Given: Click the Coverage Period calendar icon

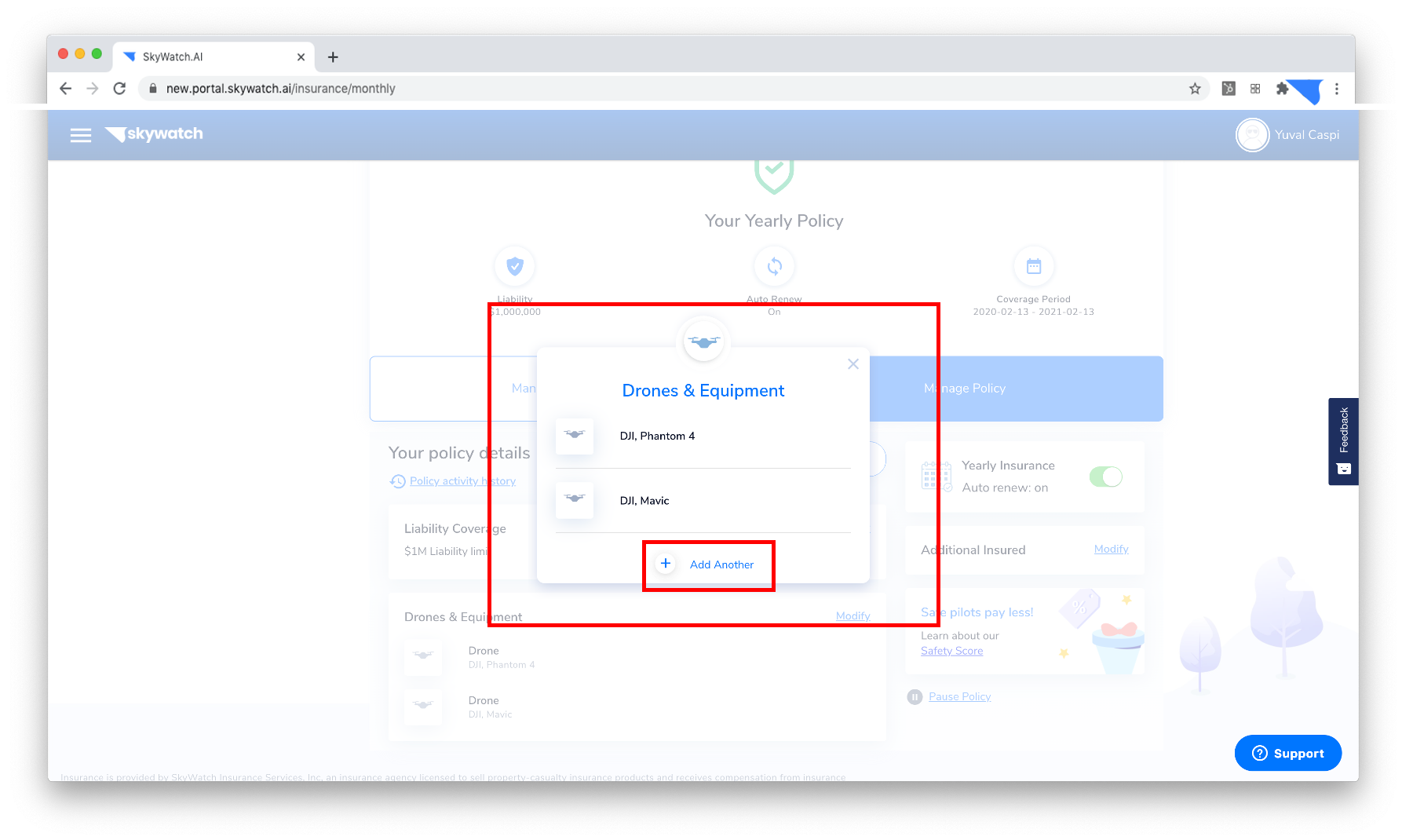Looking at the screenshot, I should [1034, 267].
